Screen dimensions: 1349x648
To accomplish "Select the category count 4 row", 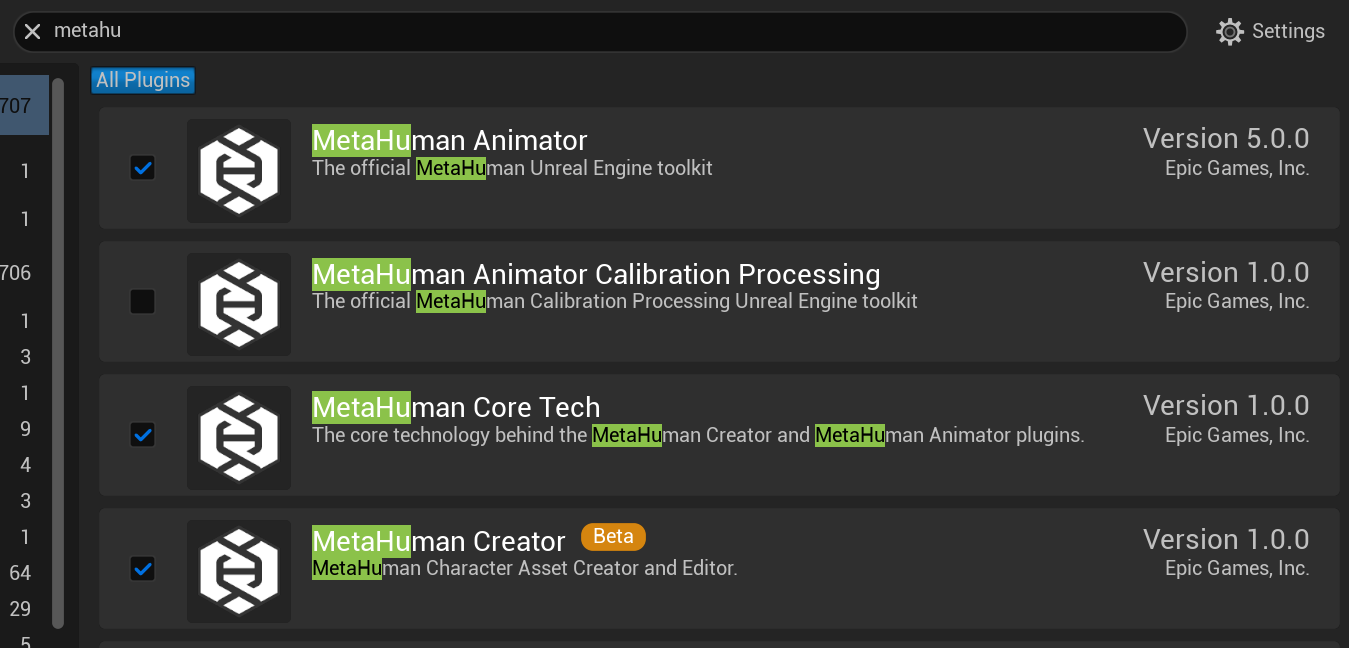I will (x=24, y=465).
